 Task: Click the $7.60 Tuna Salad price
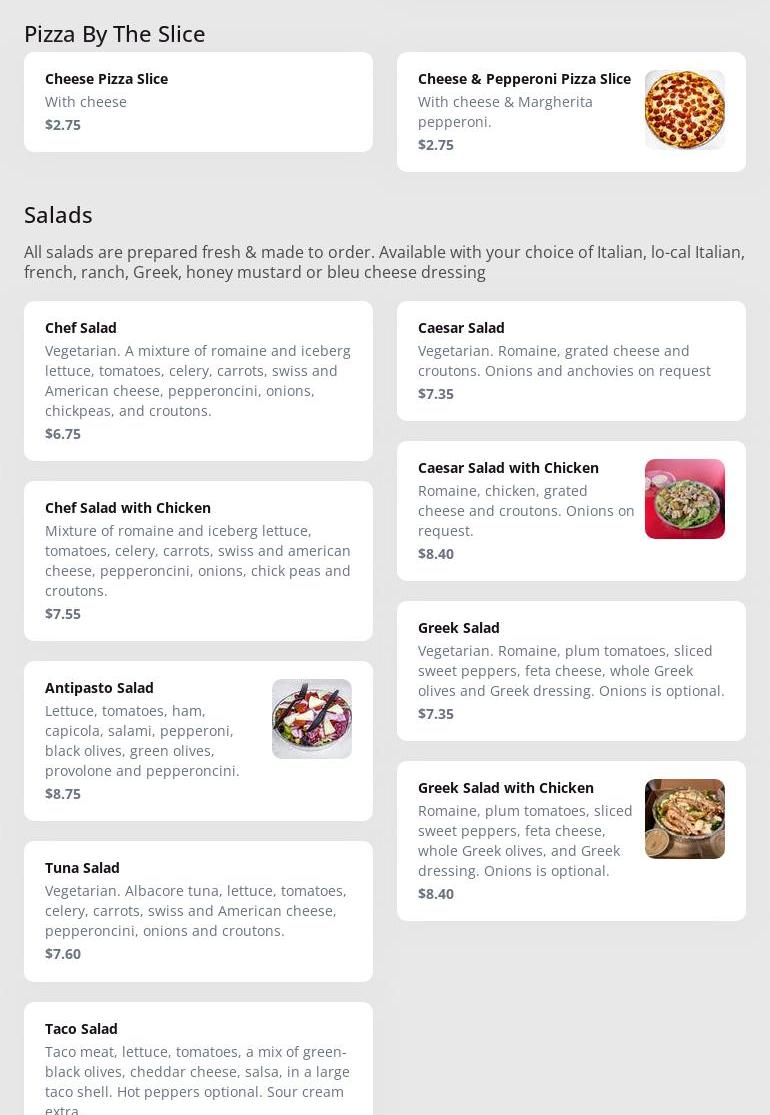point(63,954)
